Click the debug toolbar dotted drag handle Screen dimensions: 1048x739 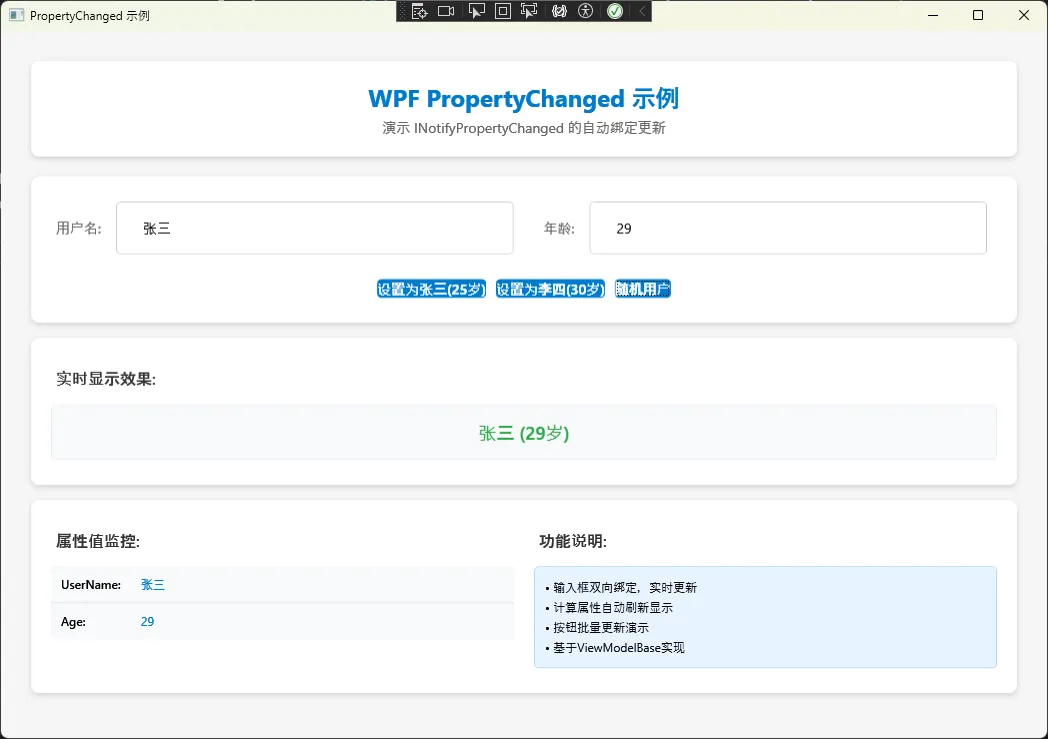tap(402, 11)
